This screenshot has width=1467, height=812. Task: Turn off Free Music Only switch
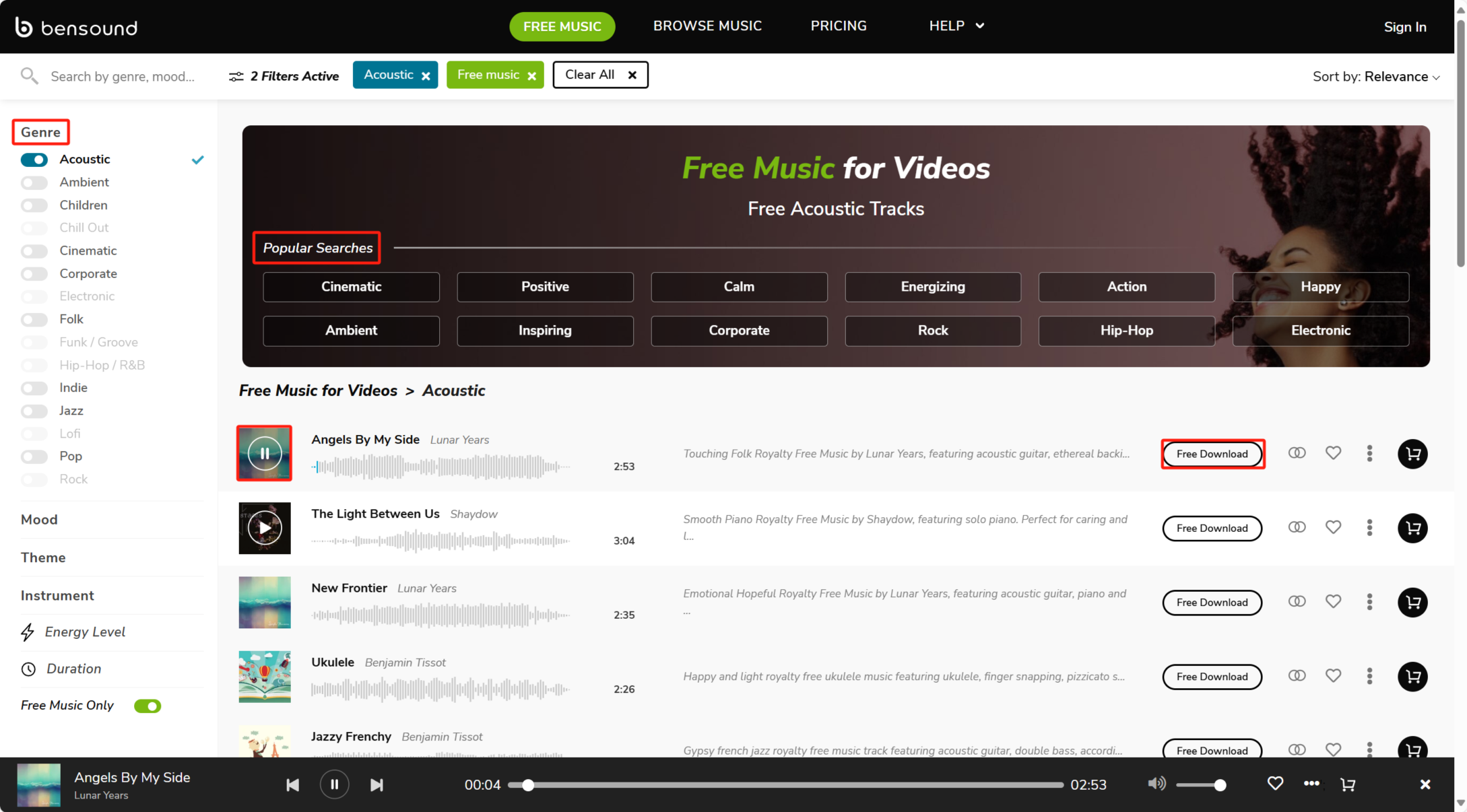coord(148,706)
